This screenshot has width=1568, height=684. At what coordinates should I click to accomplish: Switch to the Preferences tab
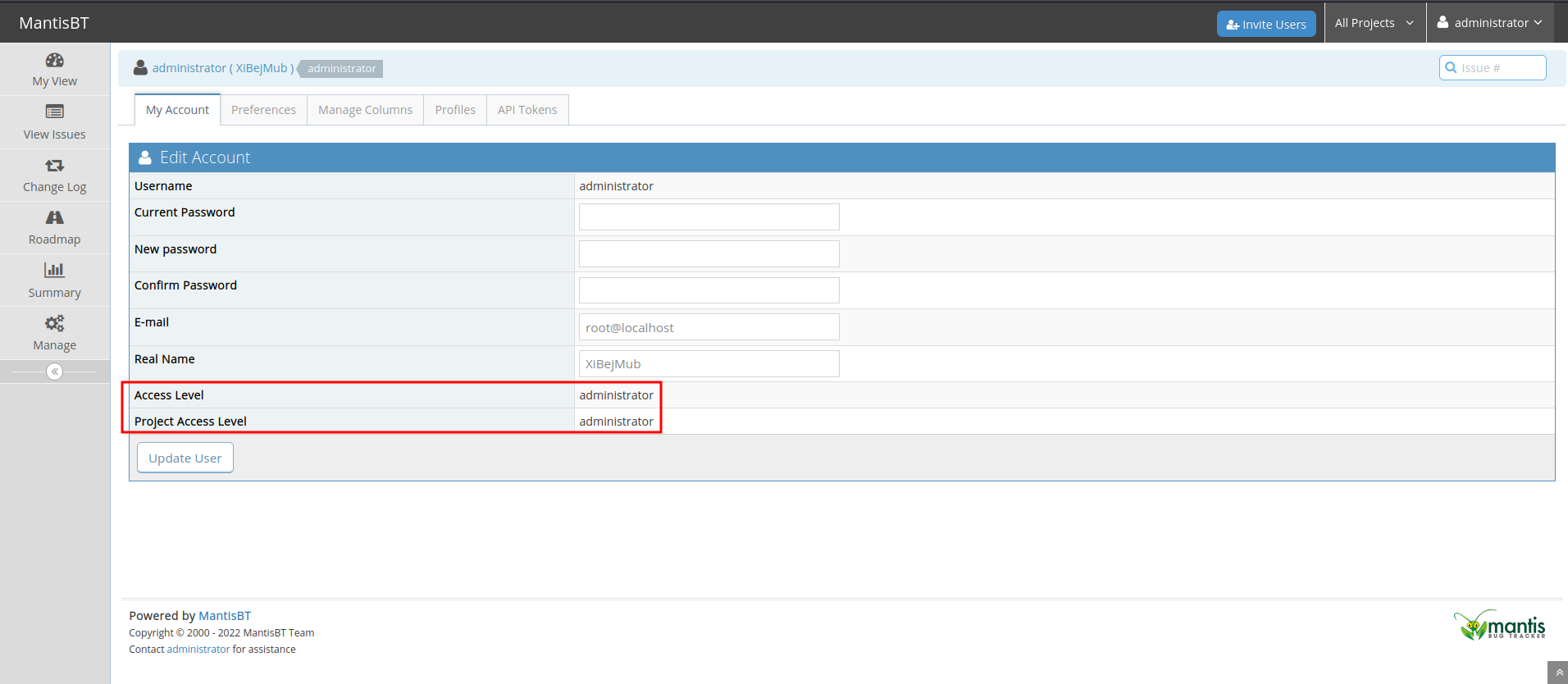[x=263, y=110]
